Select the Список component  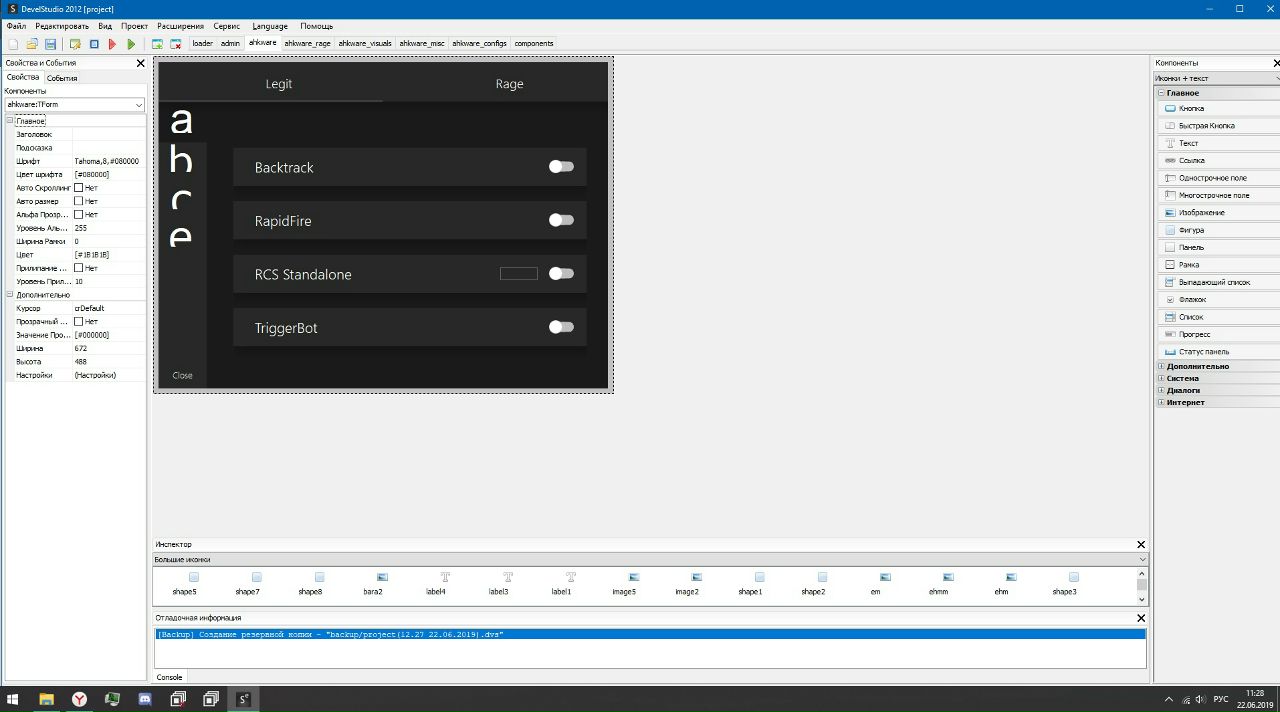(x=1218, y=317)
